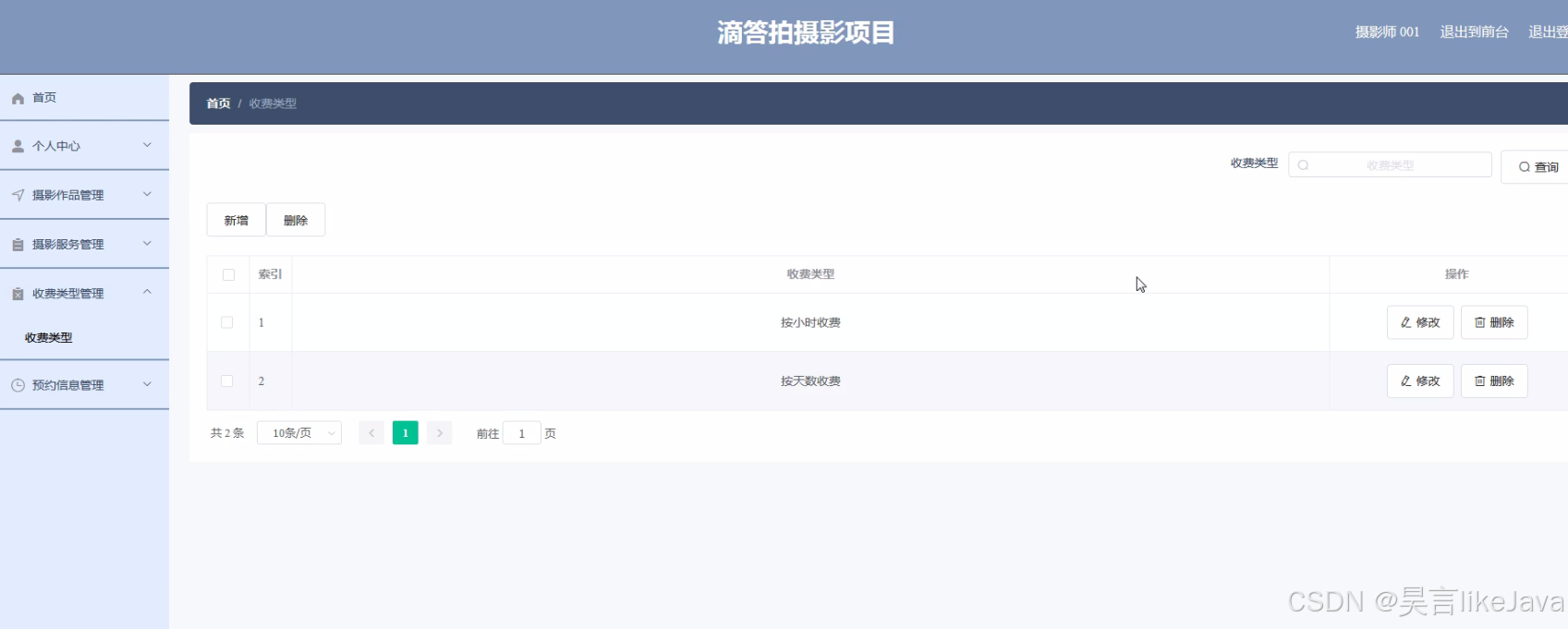The height and width of the screenshot is (629, 1568).
Task: Open the 预约信息管理 sidebar menu
Action: (x=84, y=385)
